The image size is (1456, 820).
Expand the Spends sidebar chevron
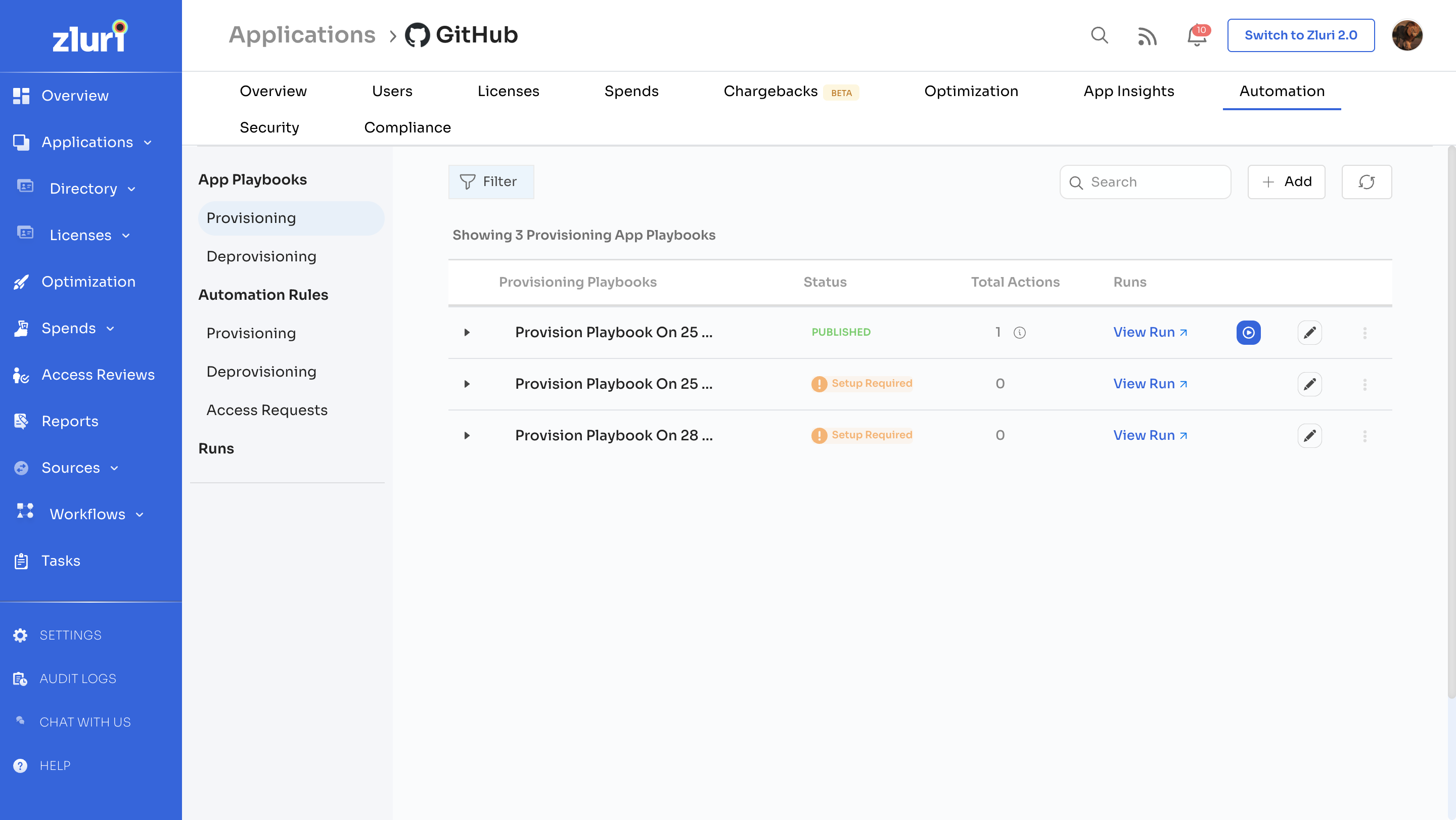point(110,328)
